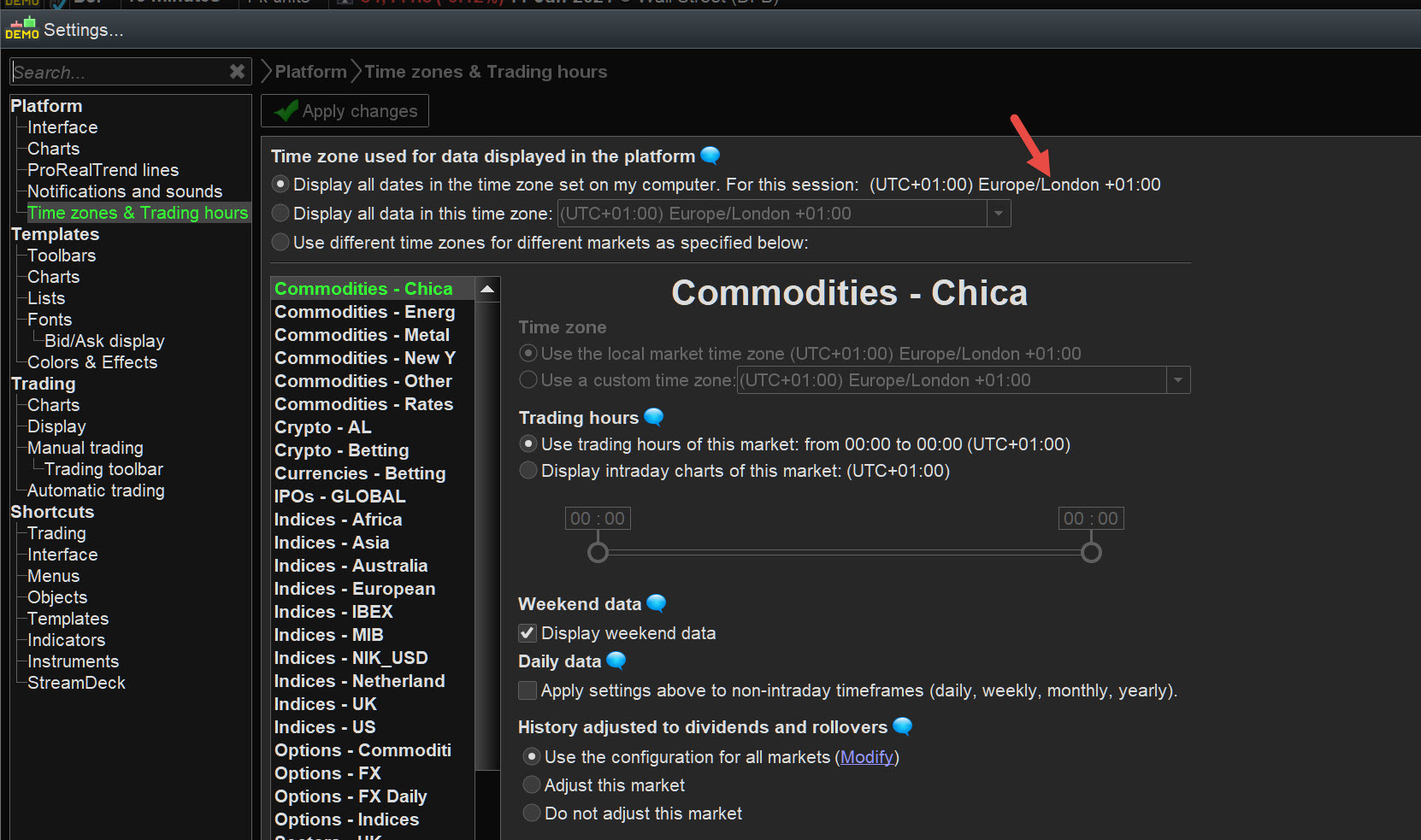This screenshot has height=840, width=1421.
Task: Select 'Display all dates in computer time zone'
Action: (280, 185)
